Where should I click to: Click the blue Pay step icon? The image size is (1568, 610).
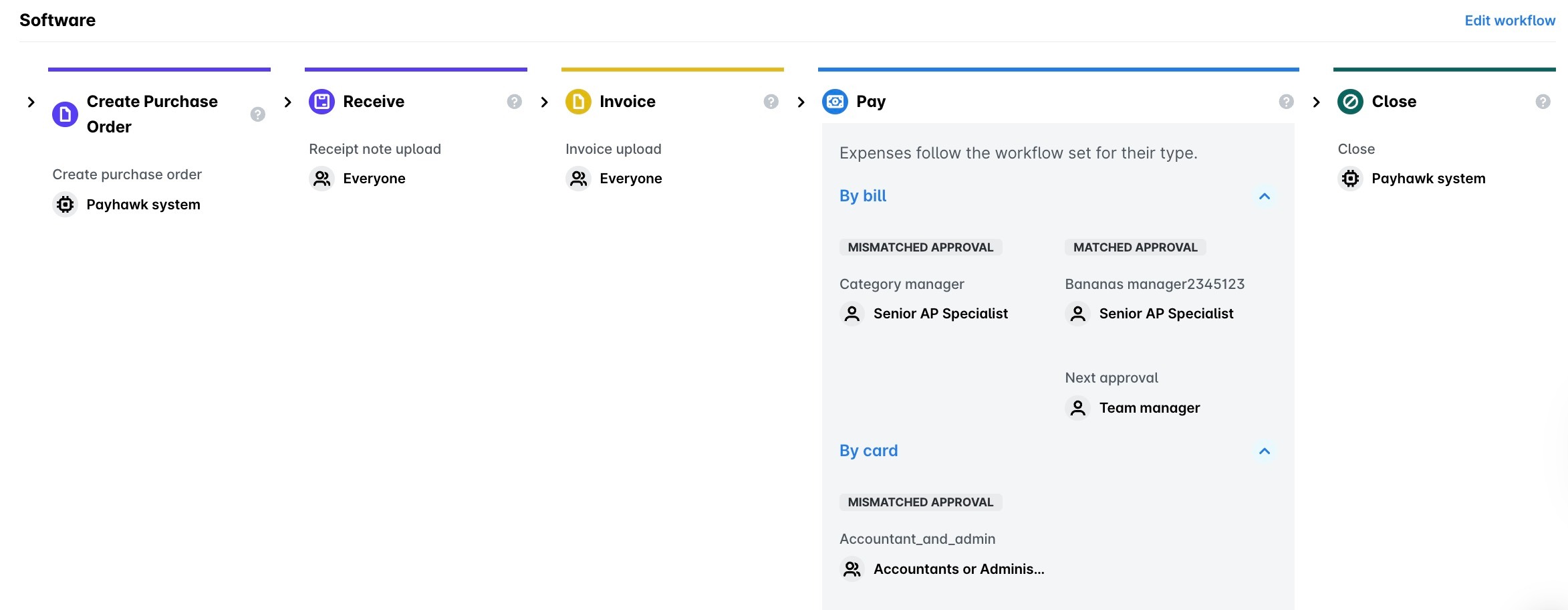[x=835, y=102]
